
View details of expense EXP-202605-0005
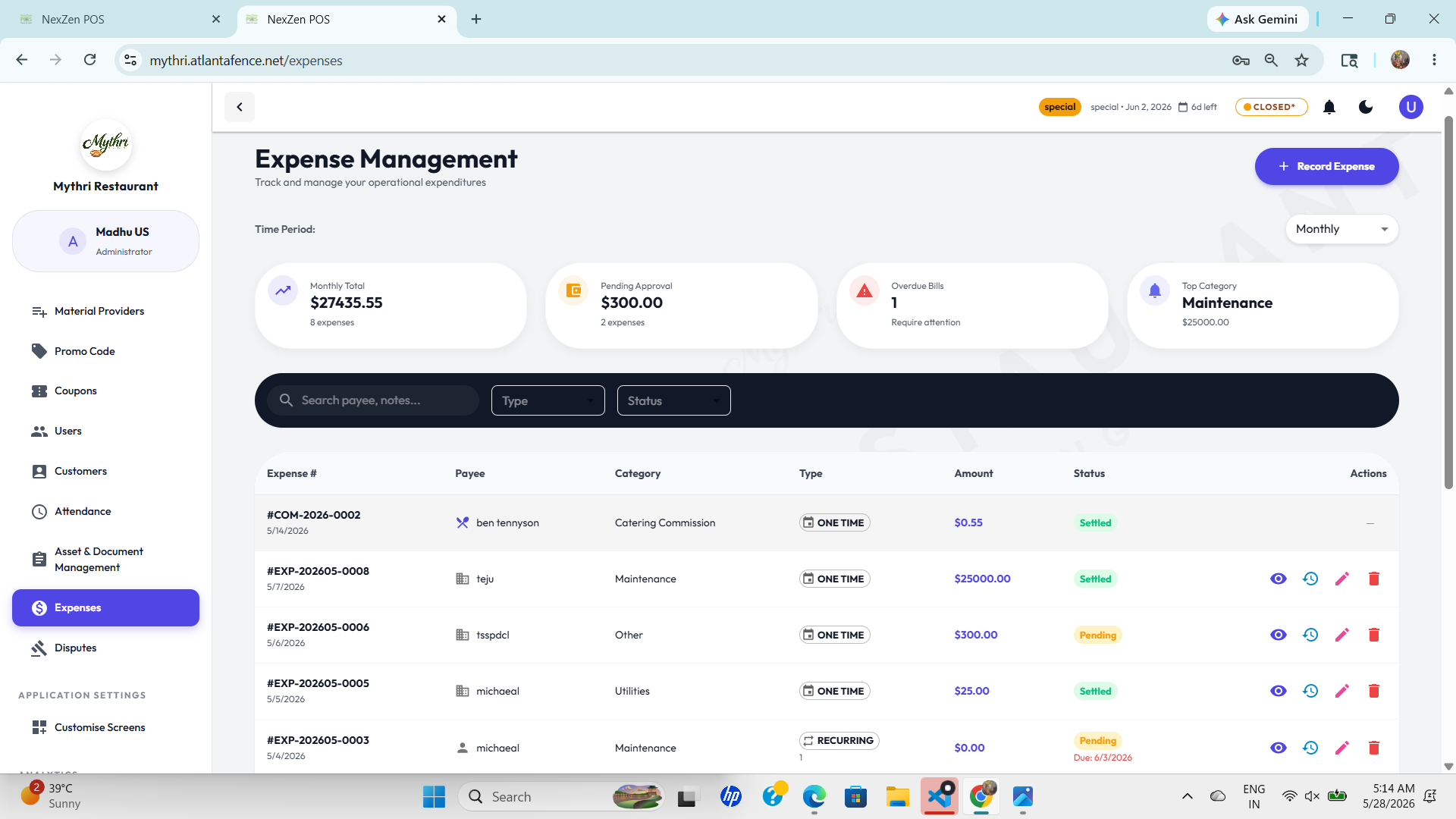[1279, 691]
